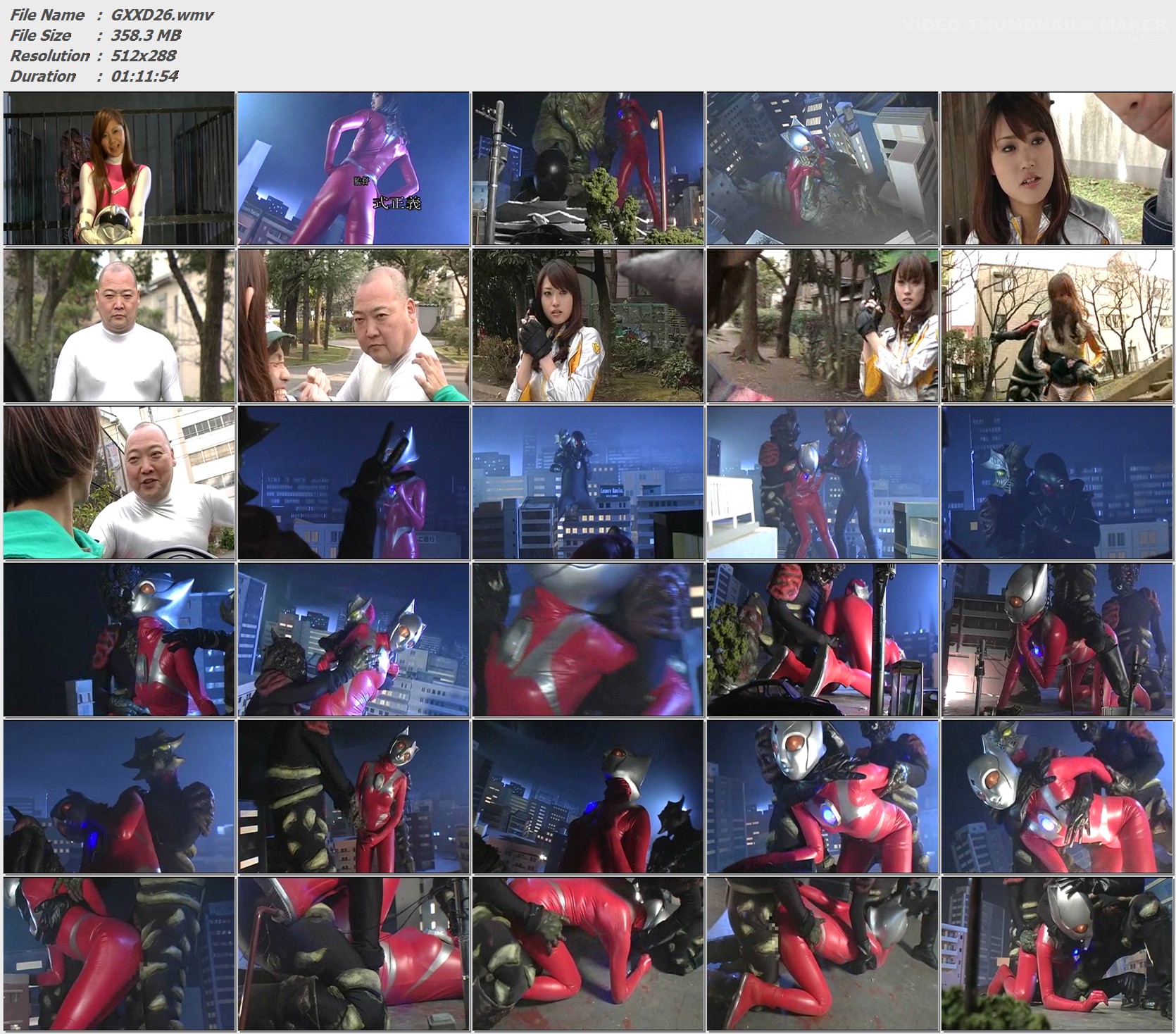
Task: Click the resolution value 512x288
Action: 144,56
